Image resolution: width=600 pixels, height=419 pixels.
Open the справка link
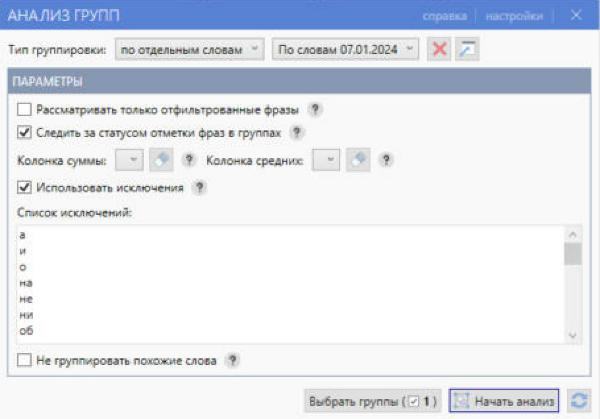pos(445,16)
